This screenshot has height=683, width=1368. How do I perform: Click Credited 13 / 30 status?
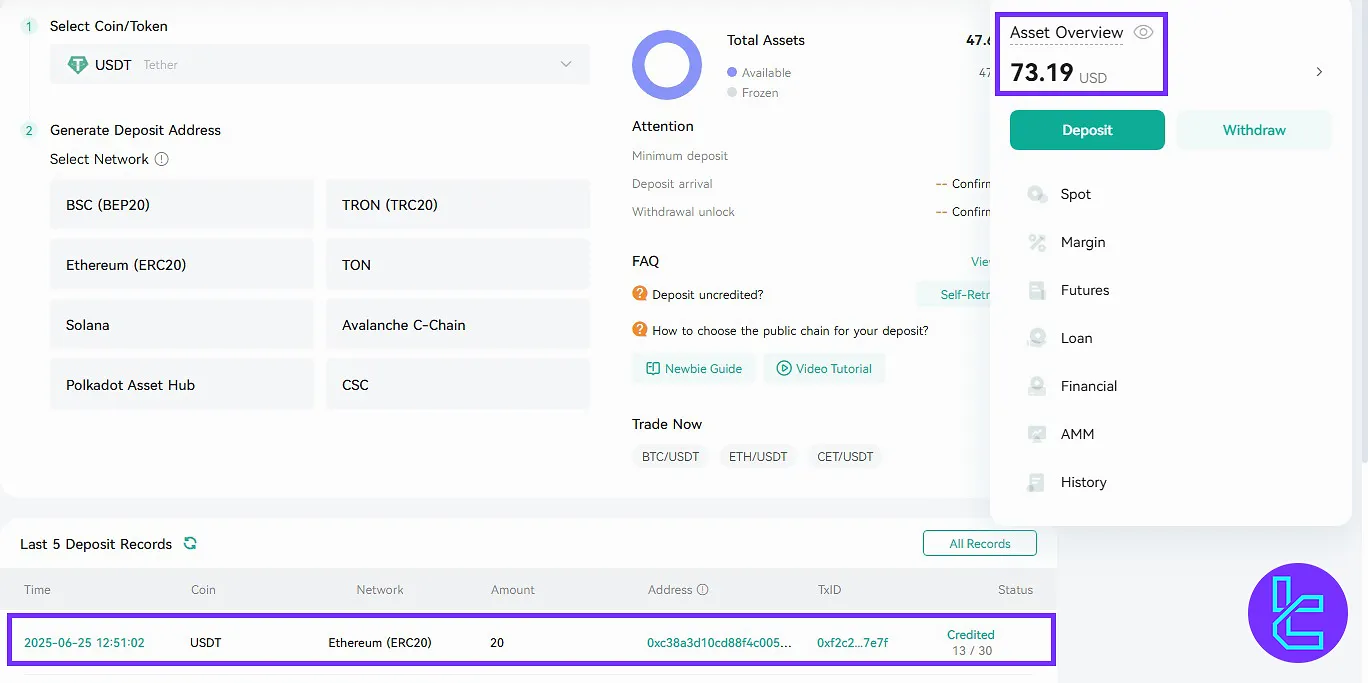(970, 643)
